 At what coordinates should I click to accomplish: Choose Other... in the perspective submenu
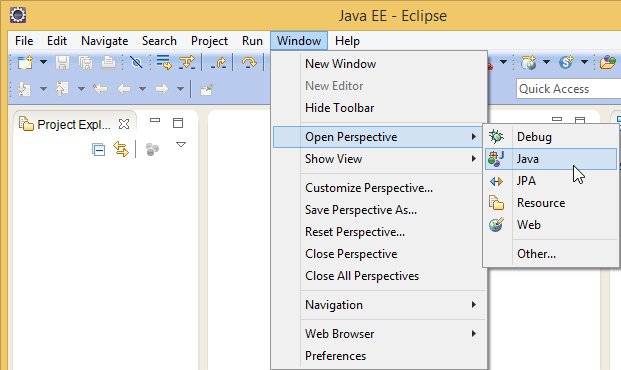(551, 254)
